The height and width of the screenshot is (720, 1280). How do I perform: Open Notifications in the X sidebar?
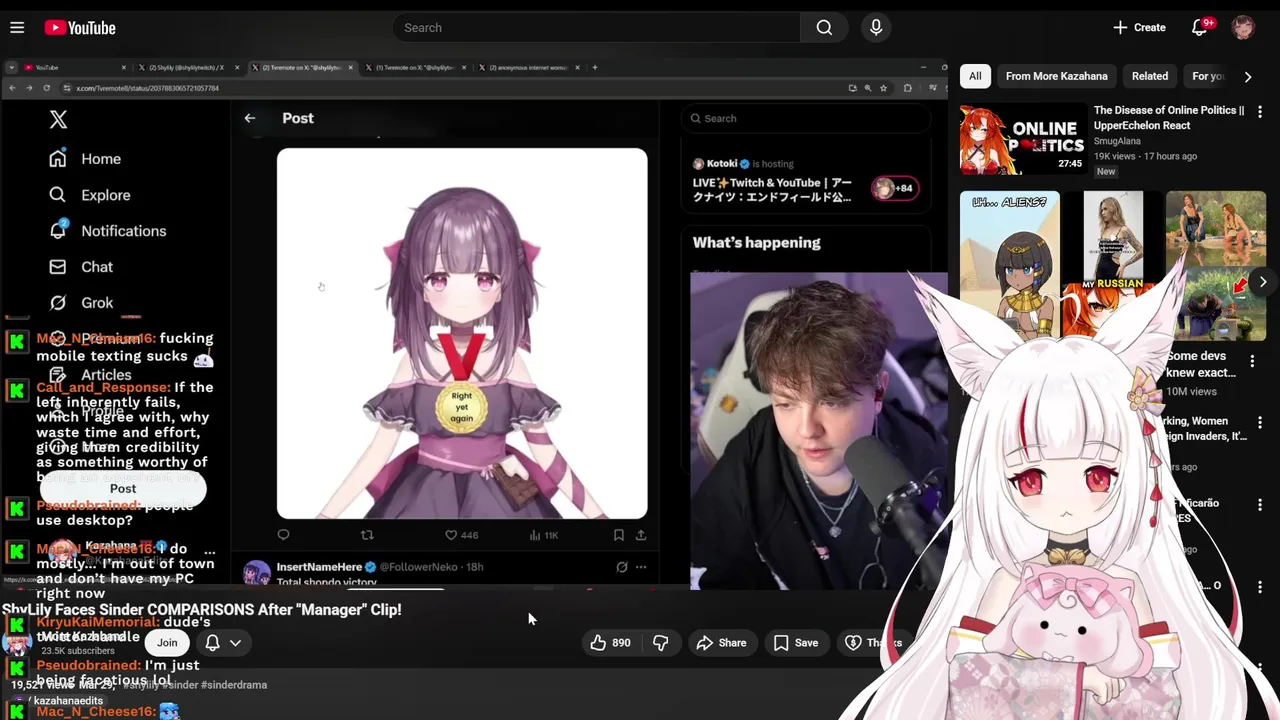(107, 231)
